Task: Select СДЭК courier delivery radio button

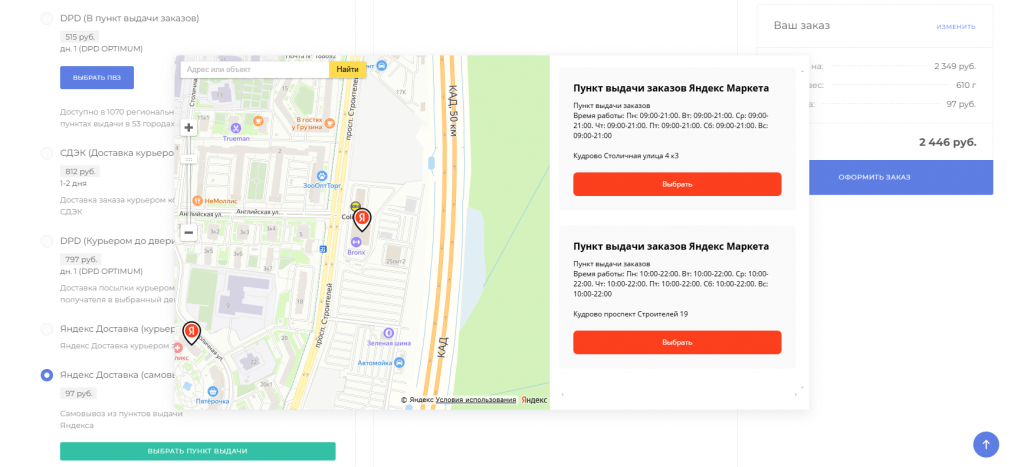Action: click(x=47, y=153)
